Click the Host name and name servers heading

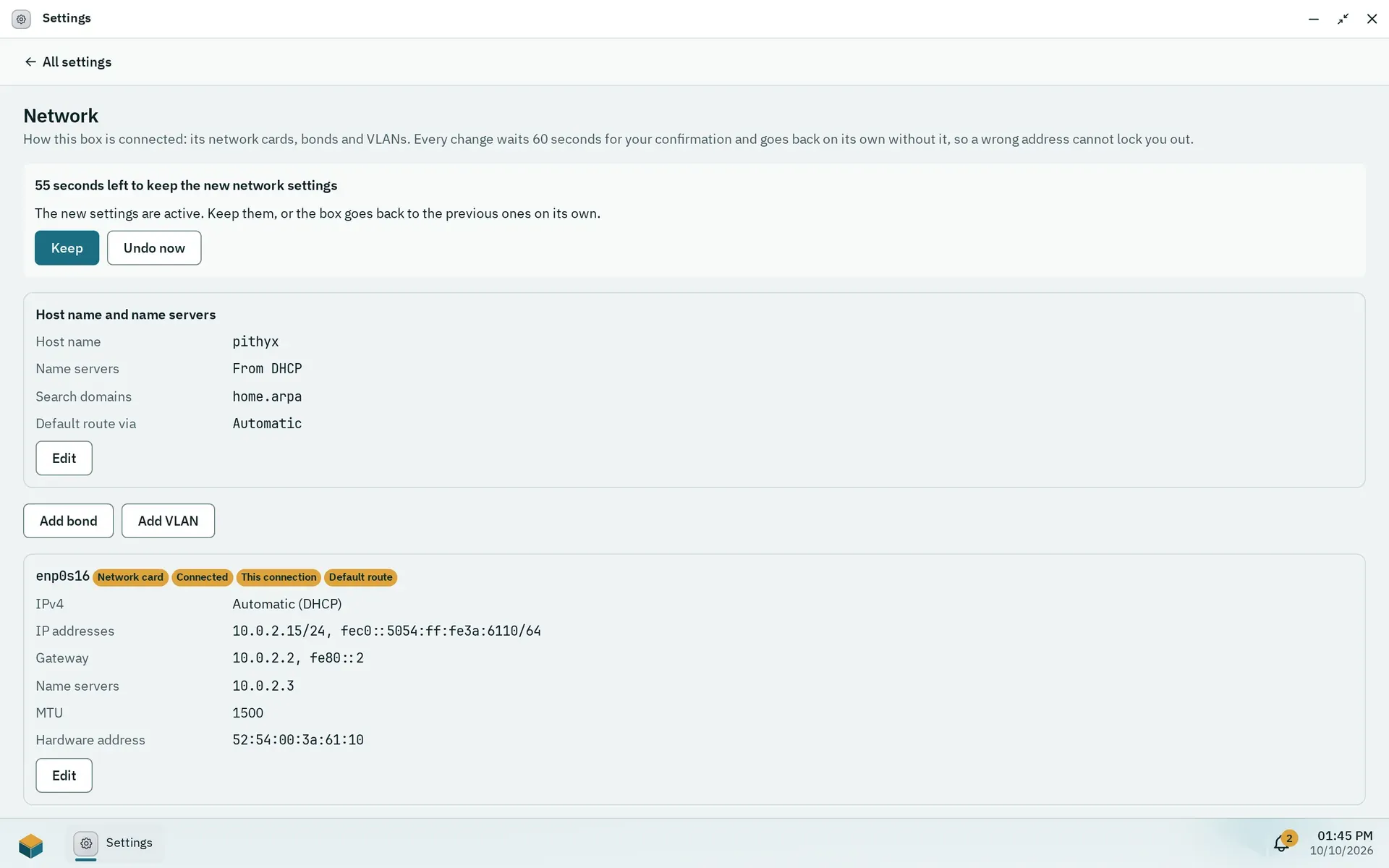(126, 315)
